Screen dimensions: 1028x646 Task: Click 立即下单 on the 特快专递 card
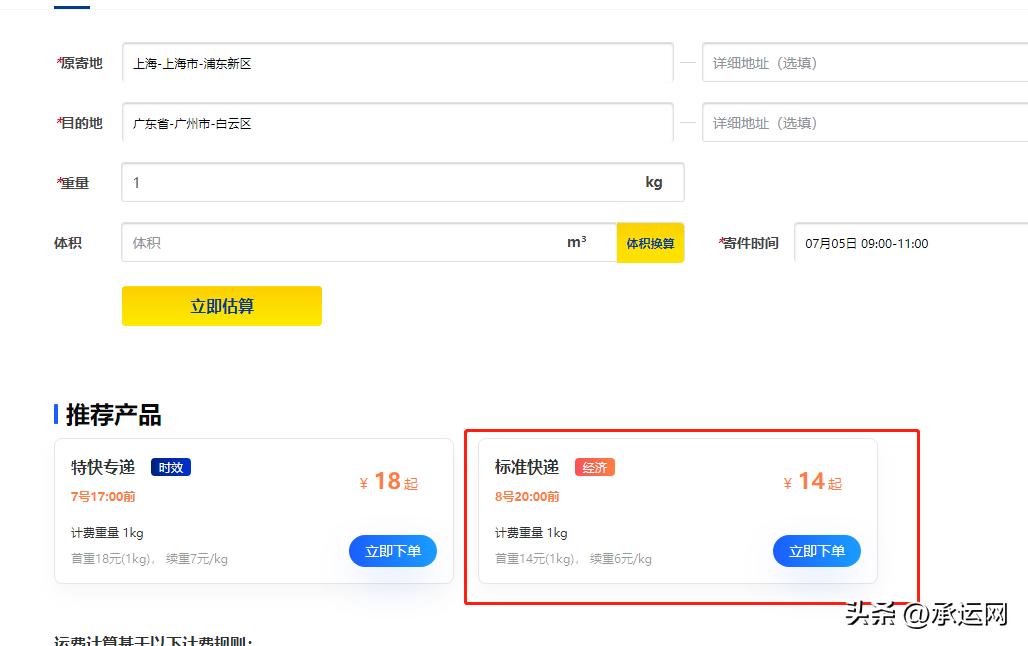click(392, 551)
